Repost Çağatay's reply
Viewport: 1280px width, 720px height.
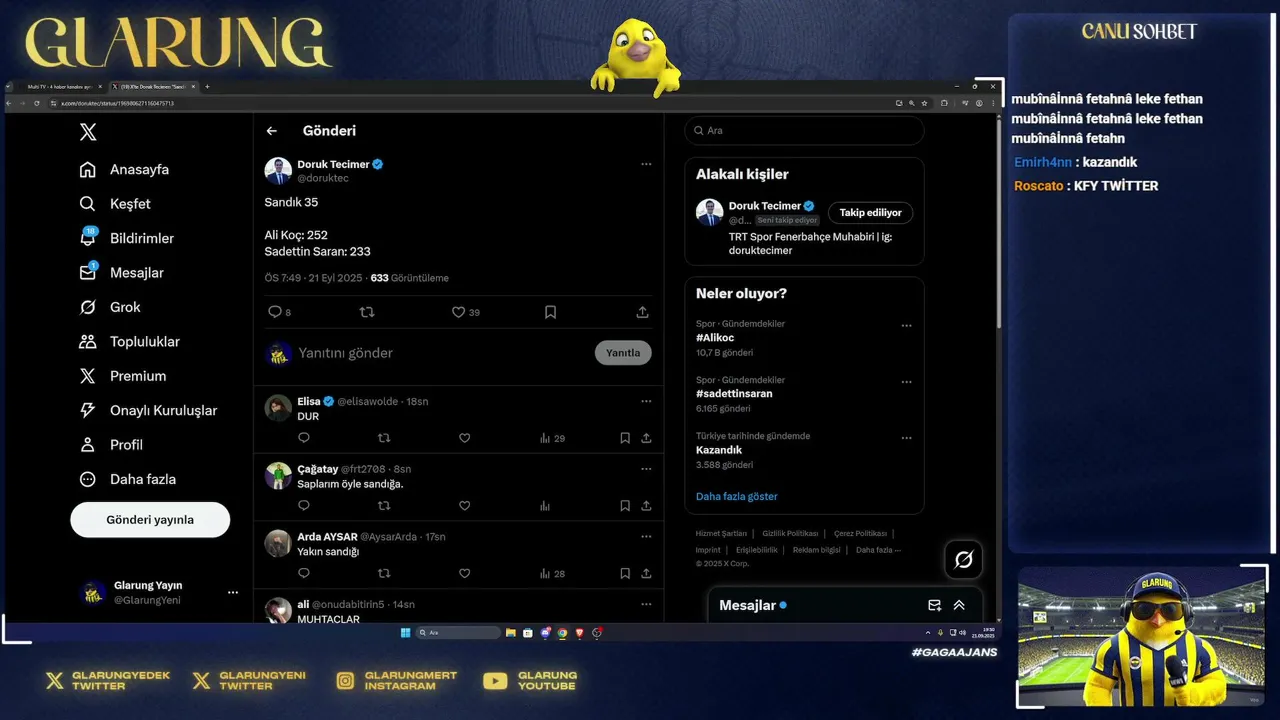tap(384, 506)
